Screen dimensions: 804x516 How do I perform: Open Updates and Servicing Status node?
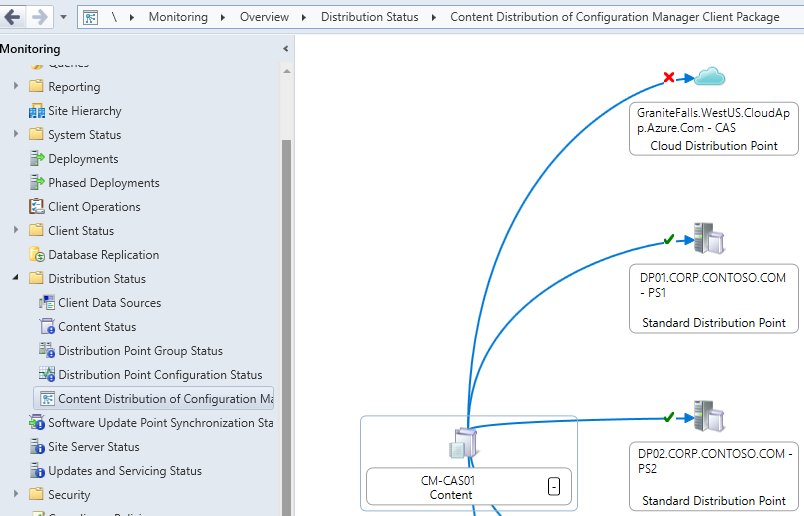[125, 471]
